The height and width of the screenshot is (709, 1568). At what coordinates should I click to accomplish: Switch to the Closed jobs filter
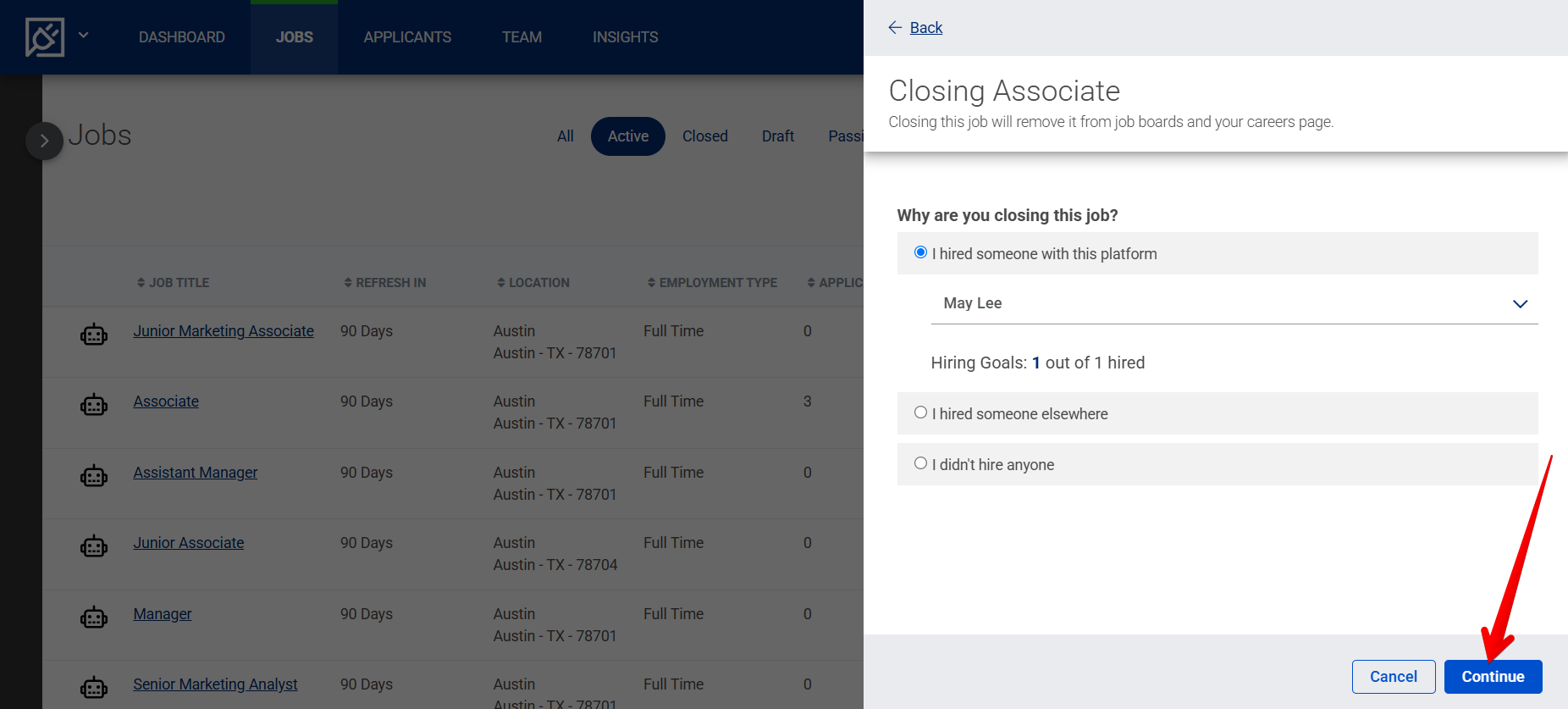tap(704, 136)
